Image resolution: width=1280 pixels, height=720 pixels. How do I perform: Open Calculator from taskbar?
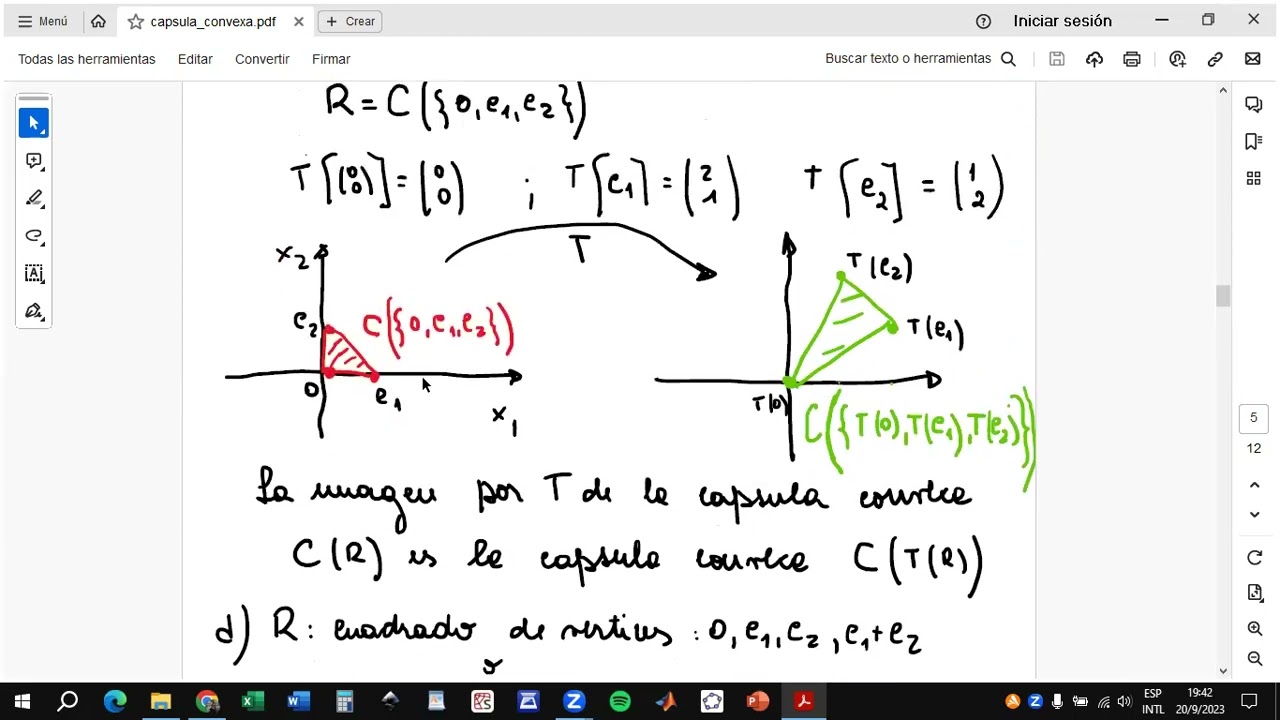(x=344, y=701)
